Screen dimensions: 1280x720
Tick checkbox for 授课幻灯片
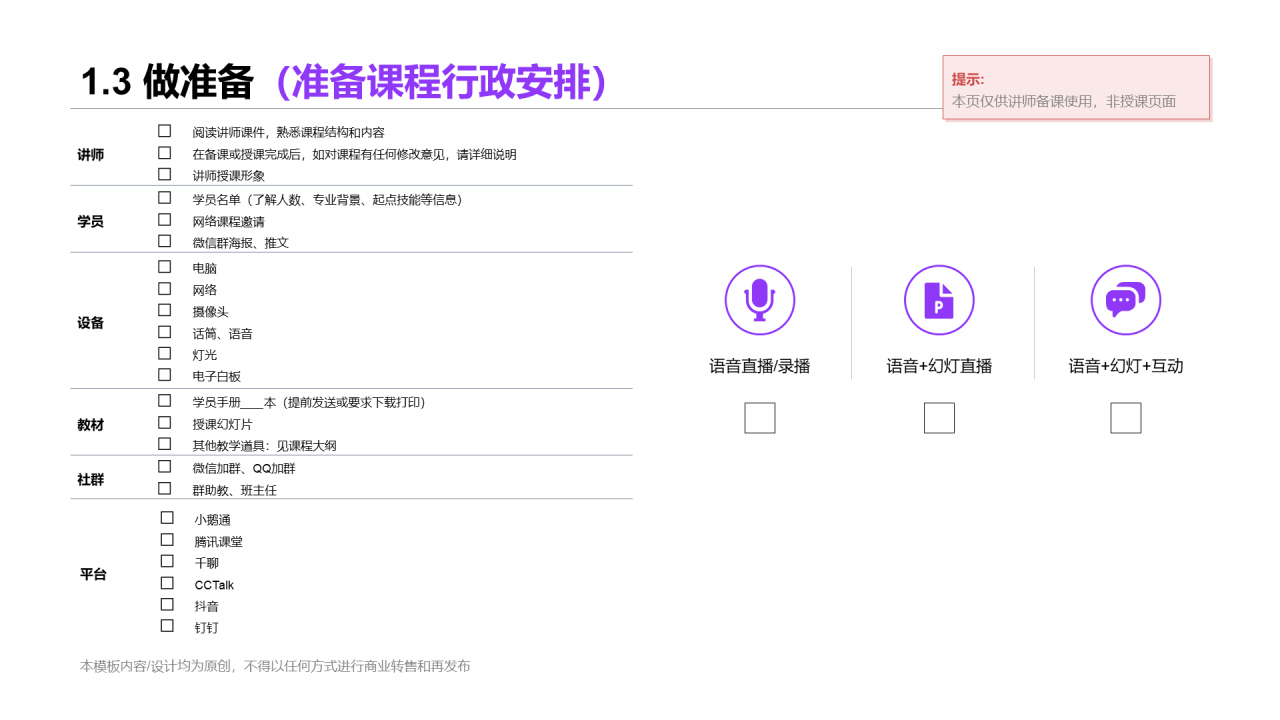(x=165, y=423)
